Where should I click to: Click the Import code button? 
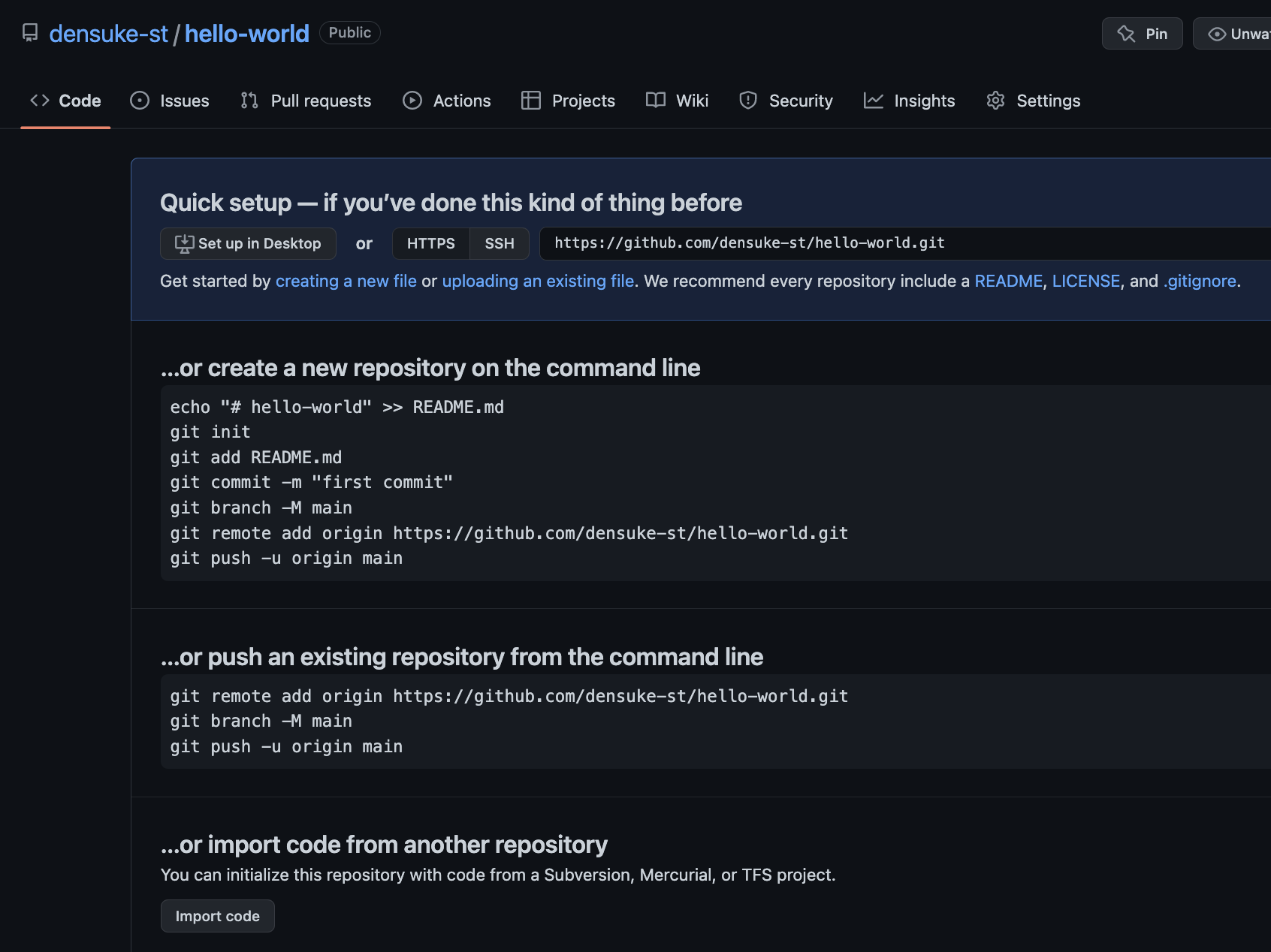218,916
